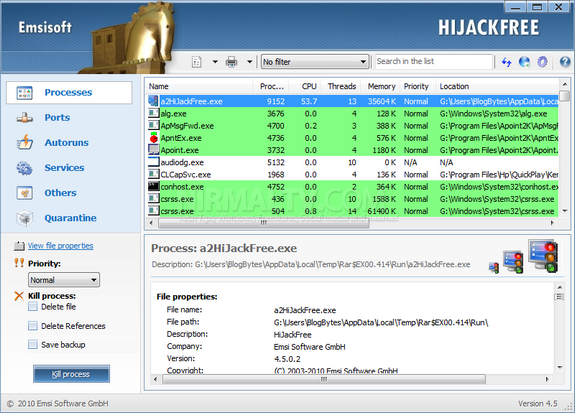Viewport: 575px width, 413px height.
Task: Click the Services gear icon
Action: click(25, 168)
